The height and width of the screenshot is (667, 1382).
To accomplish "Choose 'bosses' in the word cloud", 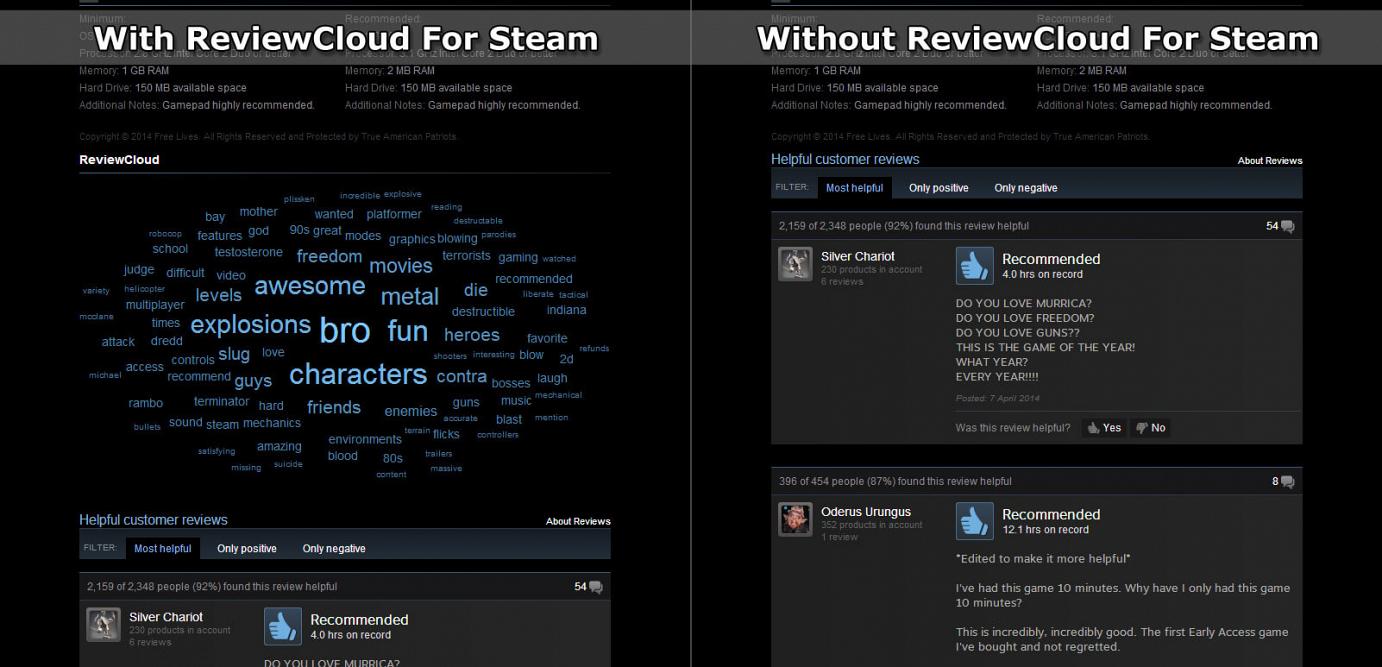I will (x=511, y=383).
